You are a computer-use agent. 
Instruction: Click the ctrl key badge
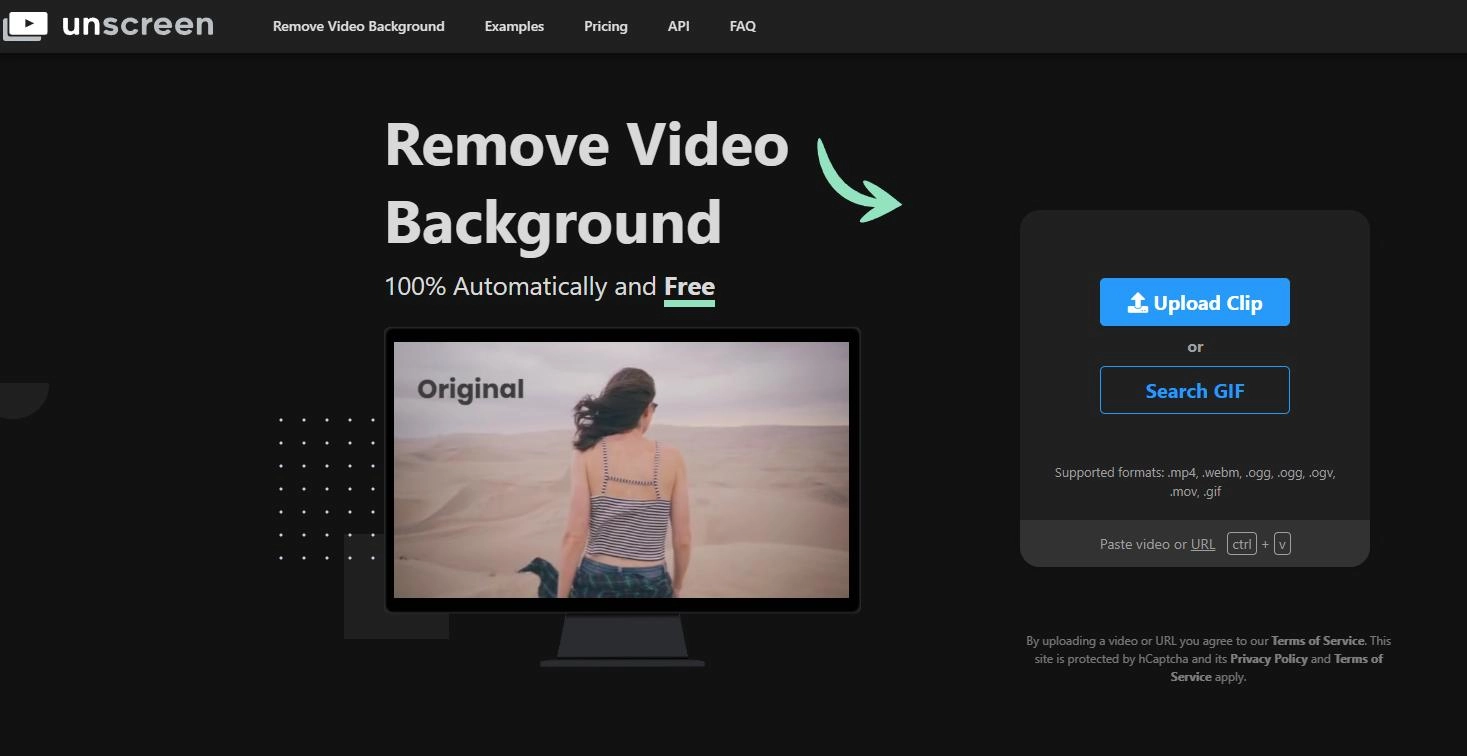pyautogui.click(x=1242, y=544)
